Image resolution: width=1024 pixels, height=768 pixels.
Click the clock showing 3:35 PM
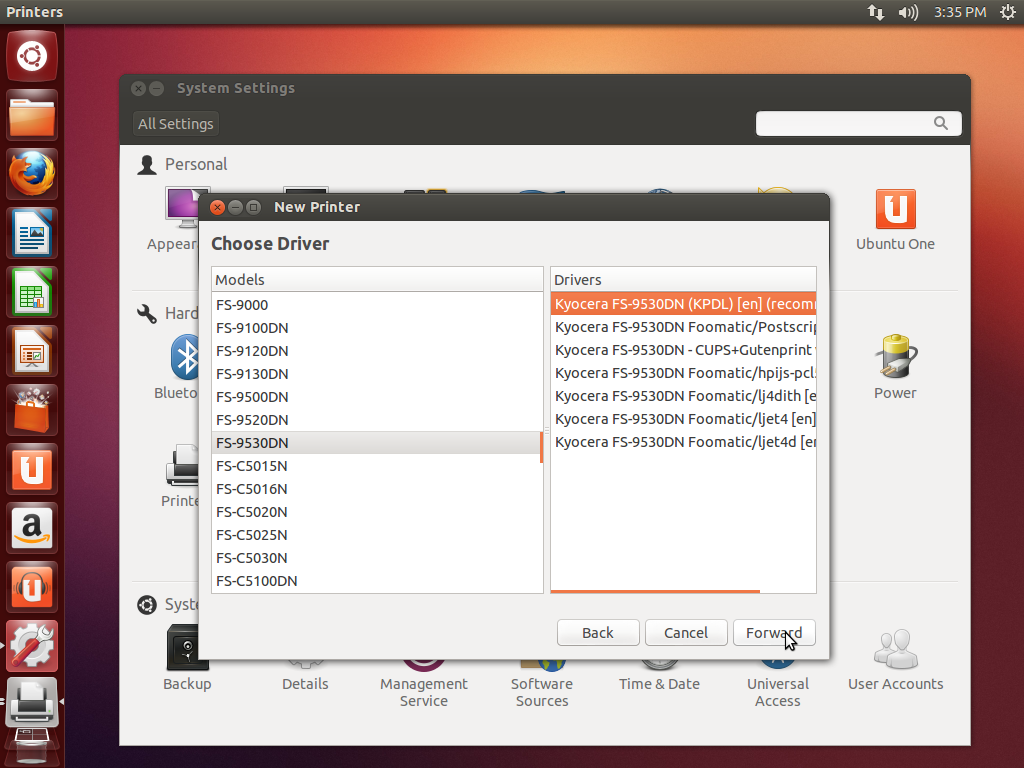coord(959,12)
